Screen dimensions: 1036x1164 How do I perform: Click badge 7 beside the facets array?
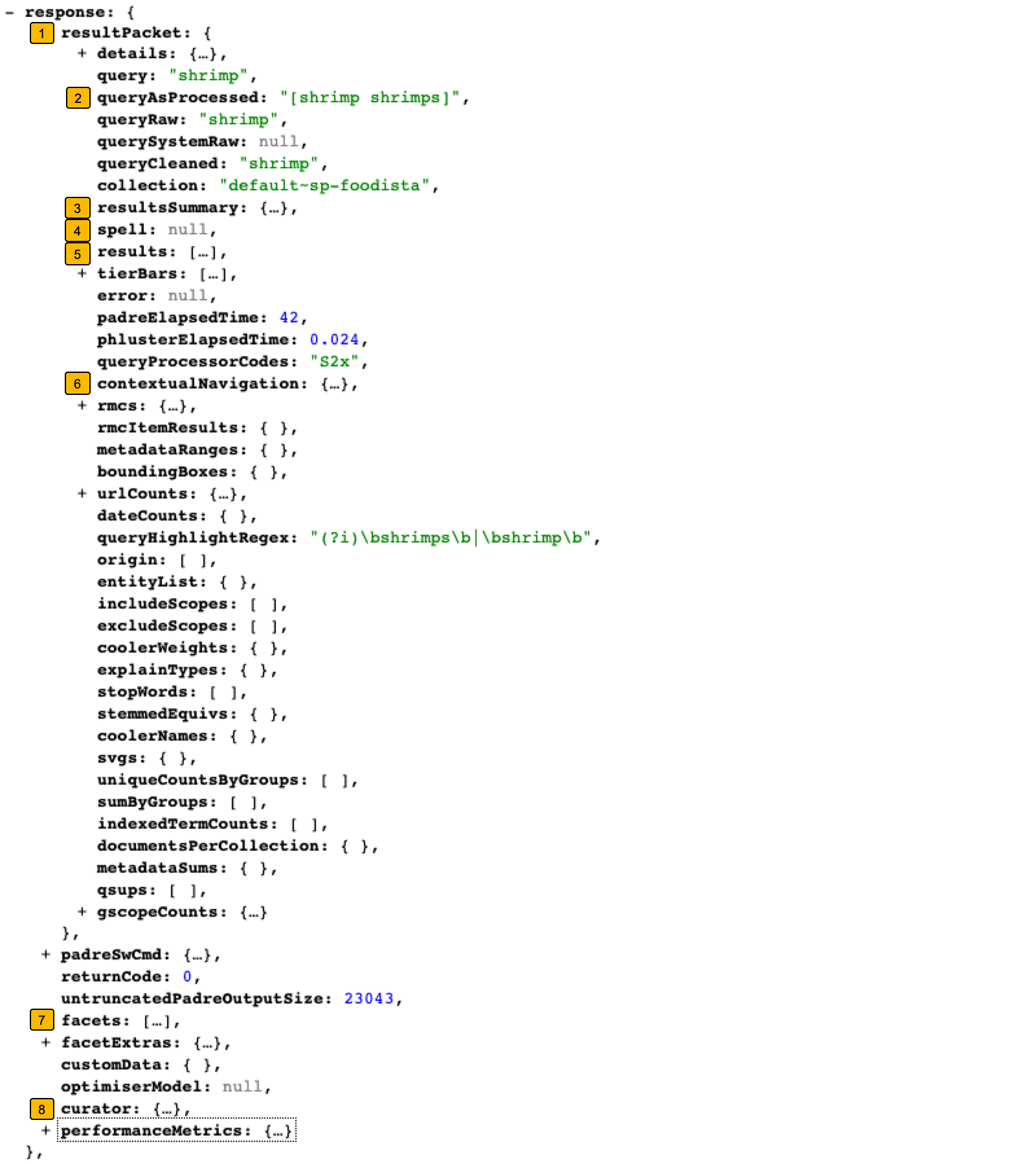pos(41,1021)
